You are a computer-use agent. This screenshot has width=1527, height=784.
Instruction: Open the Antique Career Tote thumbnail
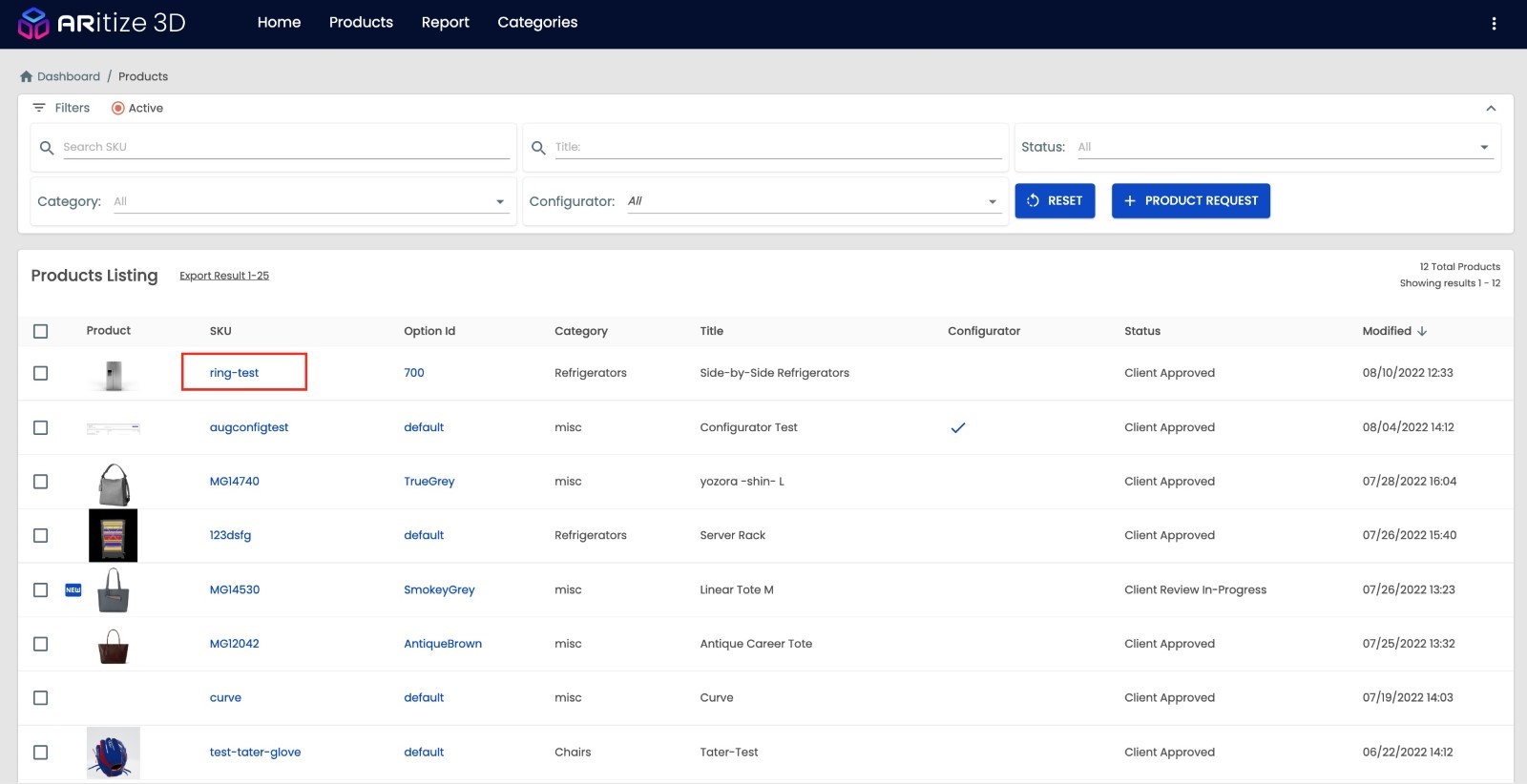(114, 646)
